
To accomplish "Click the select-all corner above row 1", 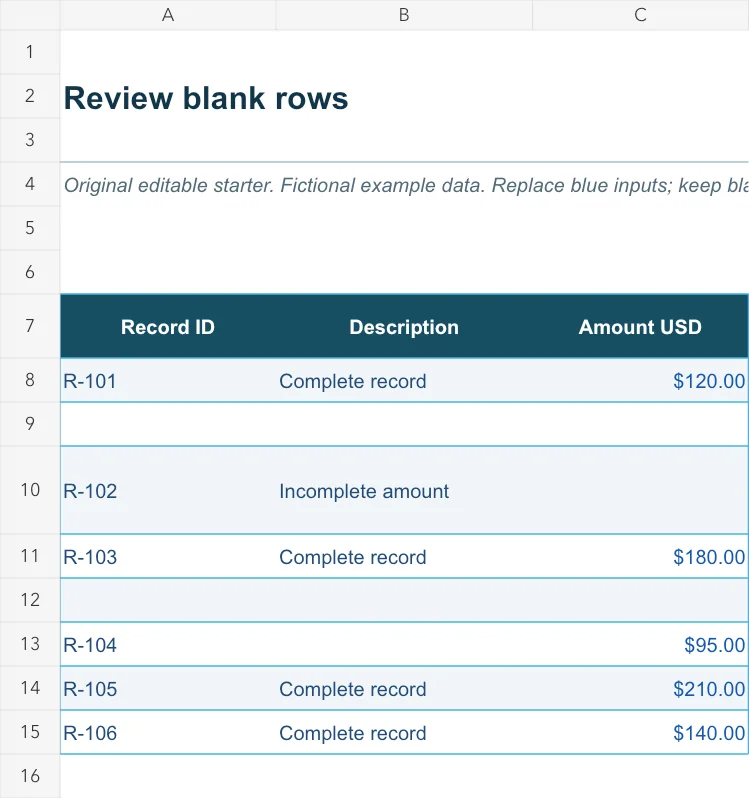I will [x=30, y=15].
